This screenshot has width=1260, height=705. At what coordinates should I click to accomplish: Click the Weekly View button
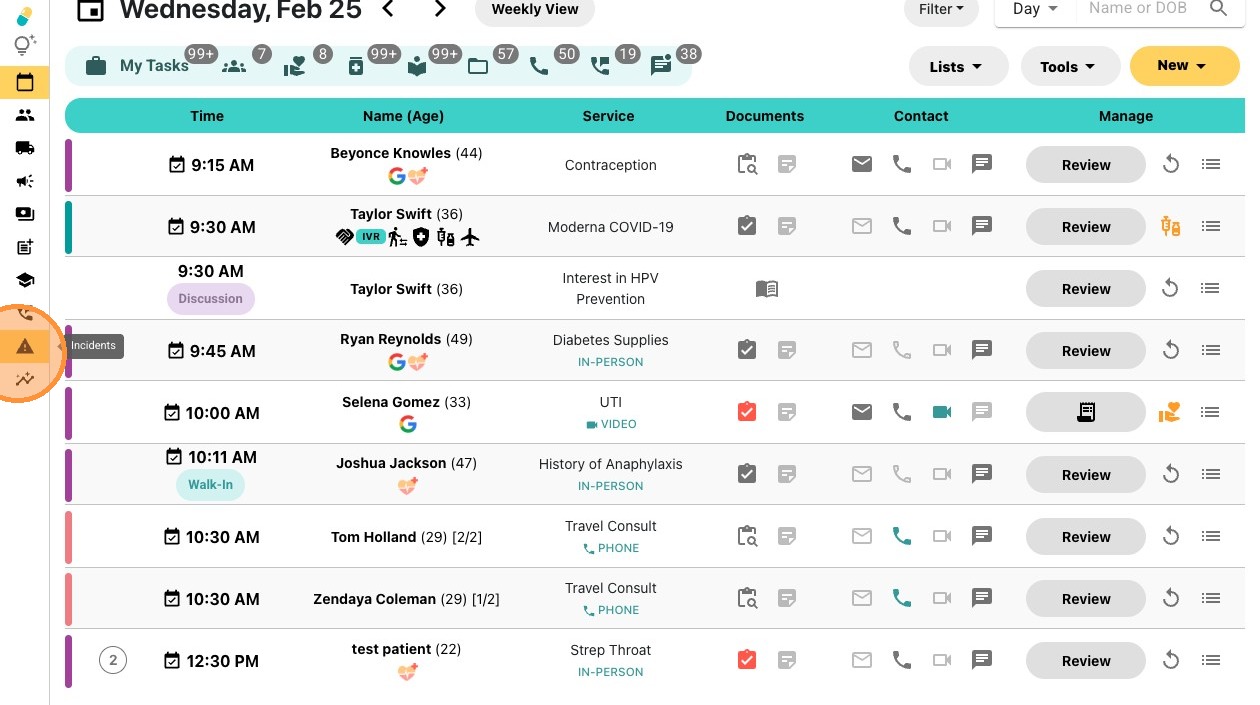point(535,9)
